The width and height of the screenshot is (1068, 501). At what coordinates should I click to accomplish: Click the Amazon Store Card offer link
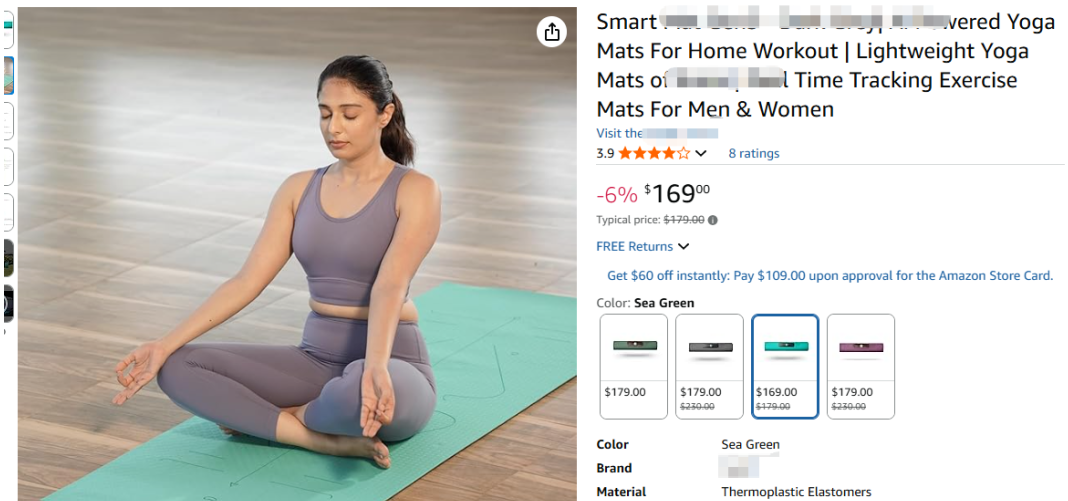pyautogui.click(x=830, y=276)
